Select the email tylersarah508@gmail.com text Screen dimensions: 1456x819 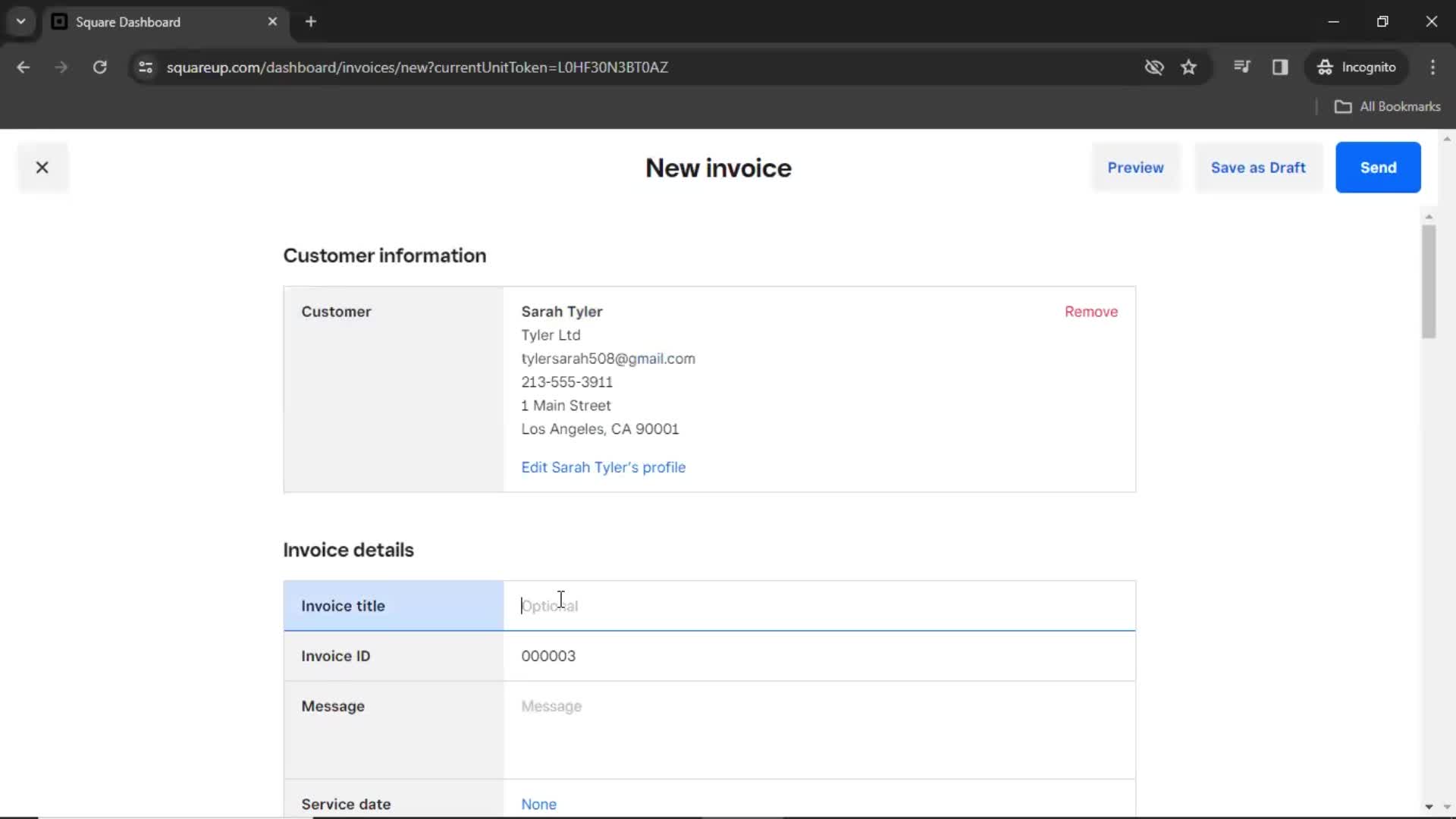(607, 359)
